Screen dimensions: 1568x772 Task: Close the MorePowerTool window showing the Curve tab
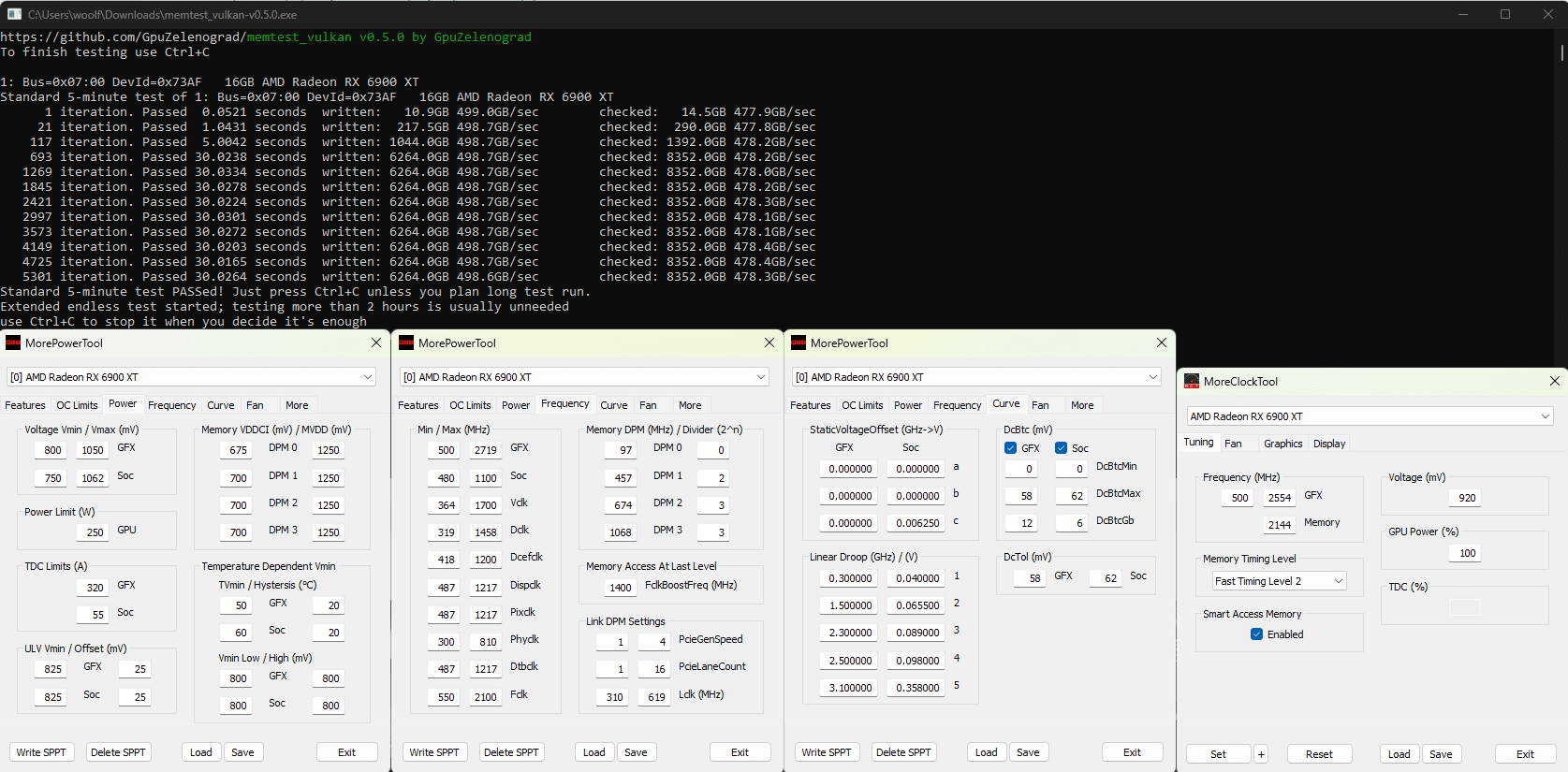tap(1162, 343)
